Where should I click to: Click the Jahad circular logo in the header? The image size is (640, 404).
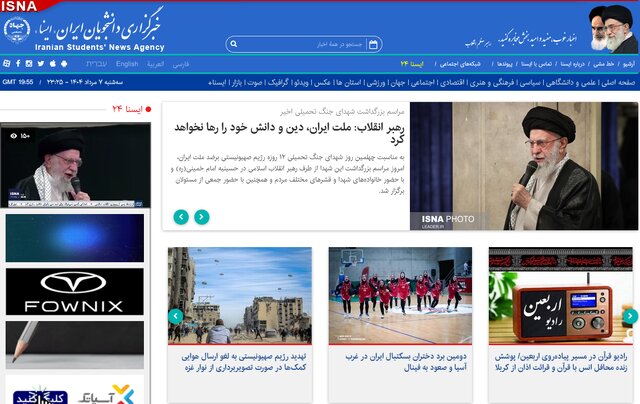pyautogui.click(x=17, y=30)
